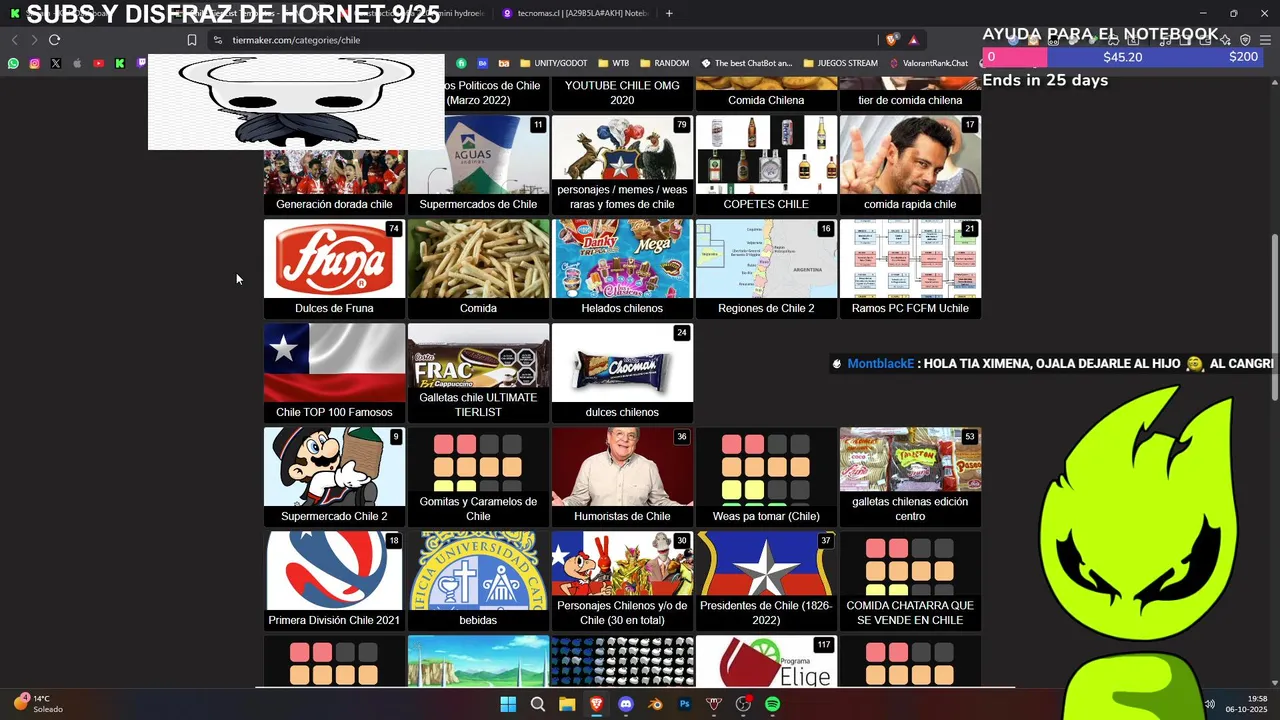
Task: Open Presidentes de Chile (1826-2022) template
Action: click(x=766, y=580)
